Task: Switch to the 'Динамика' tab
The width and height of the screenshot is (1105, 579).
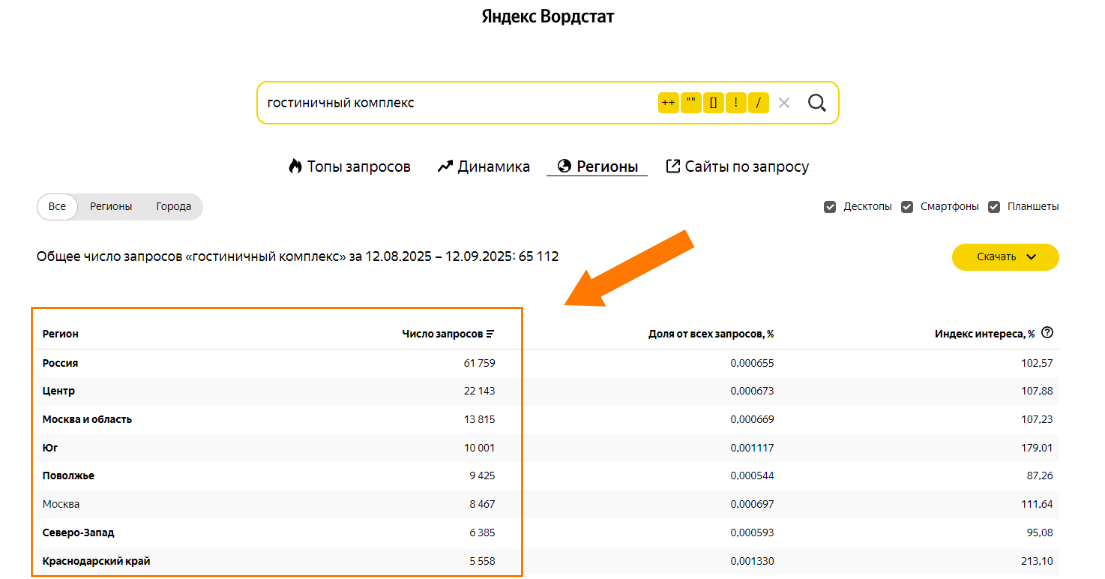Action: [484, 167]
